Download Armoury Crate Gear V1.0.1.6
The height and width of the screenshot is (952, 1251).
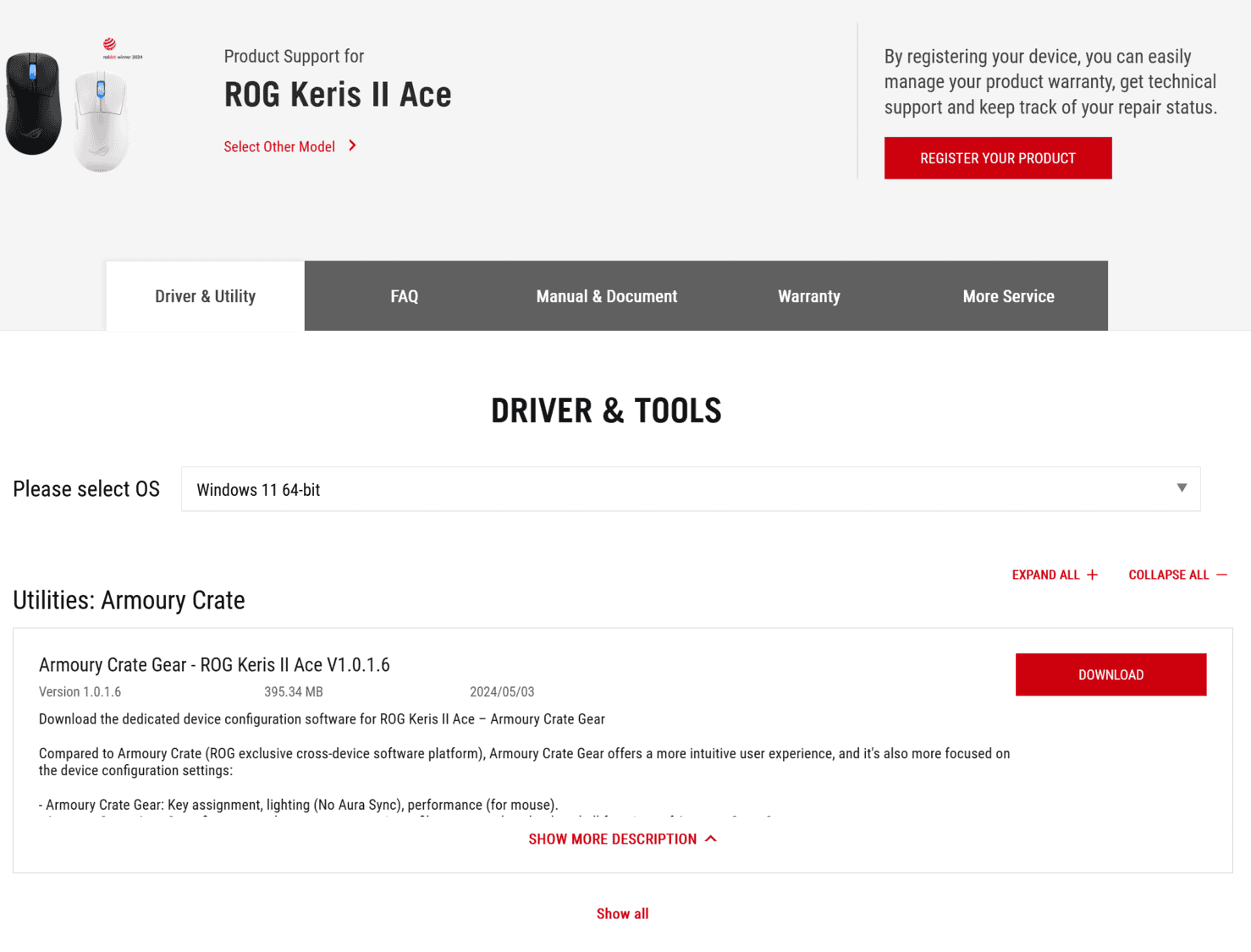[1110, 674]
